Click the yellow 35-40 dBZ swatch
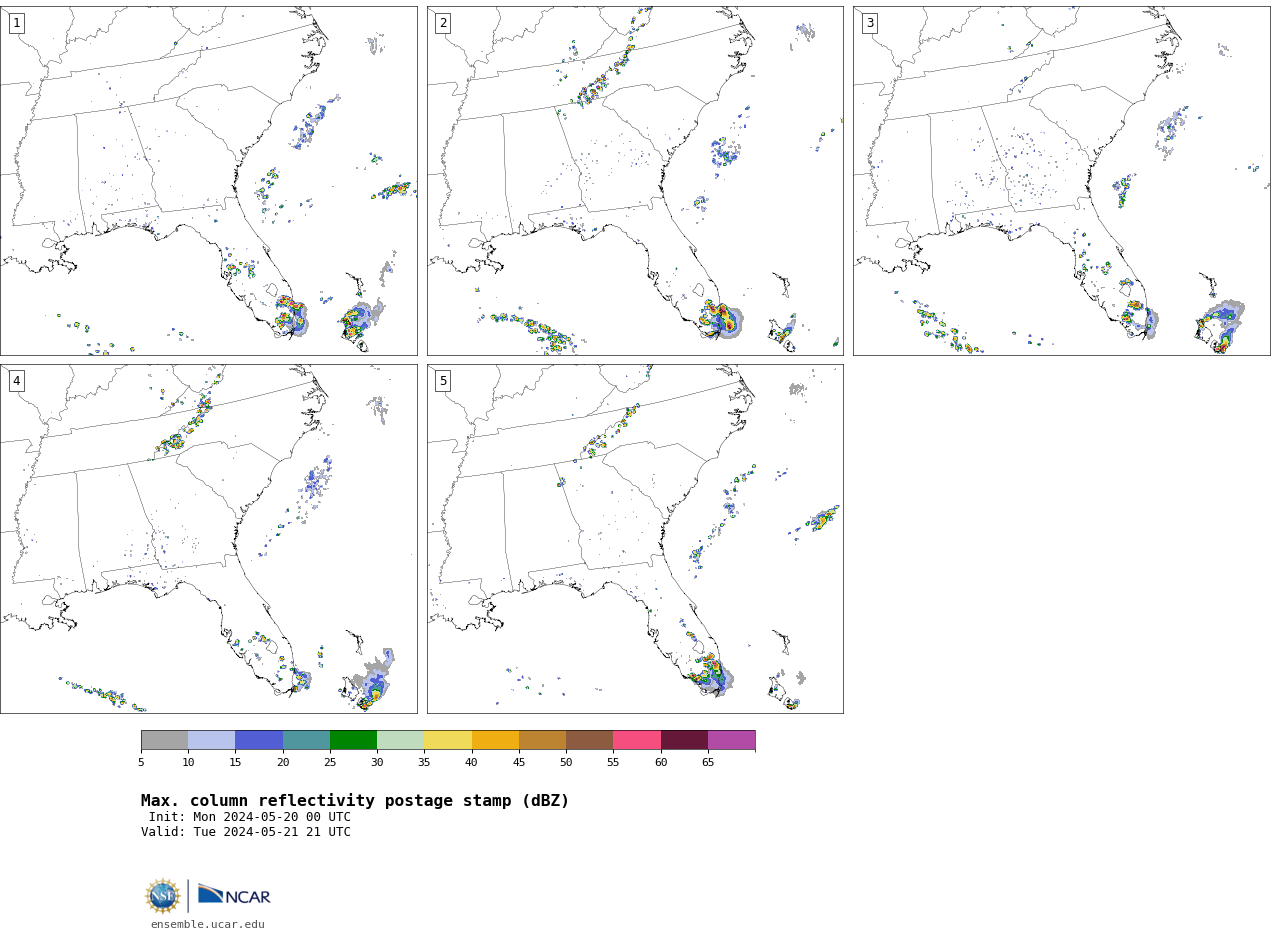 point(448,740)
